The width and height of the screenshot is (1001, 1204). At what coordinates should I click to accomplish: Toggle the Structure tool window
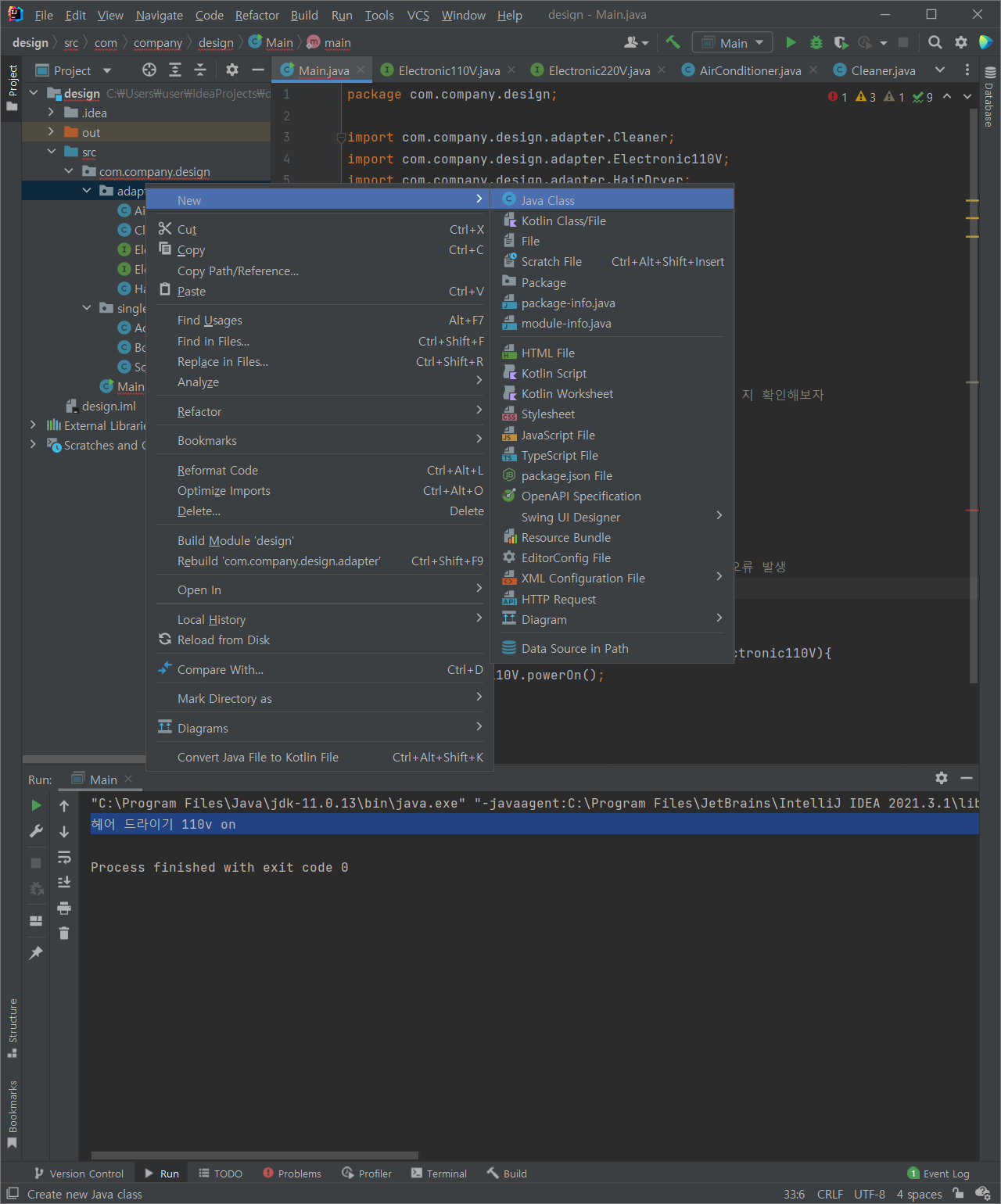coord(12,1027)
